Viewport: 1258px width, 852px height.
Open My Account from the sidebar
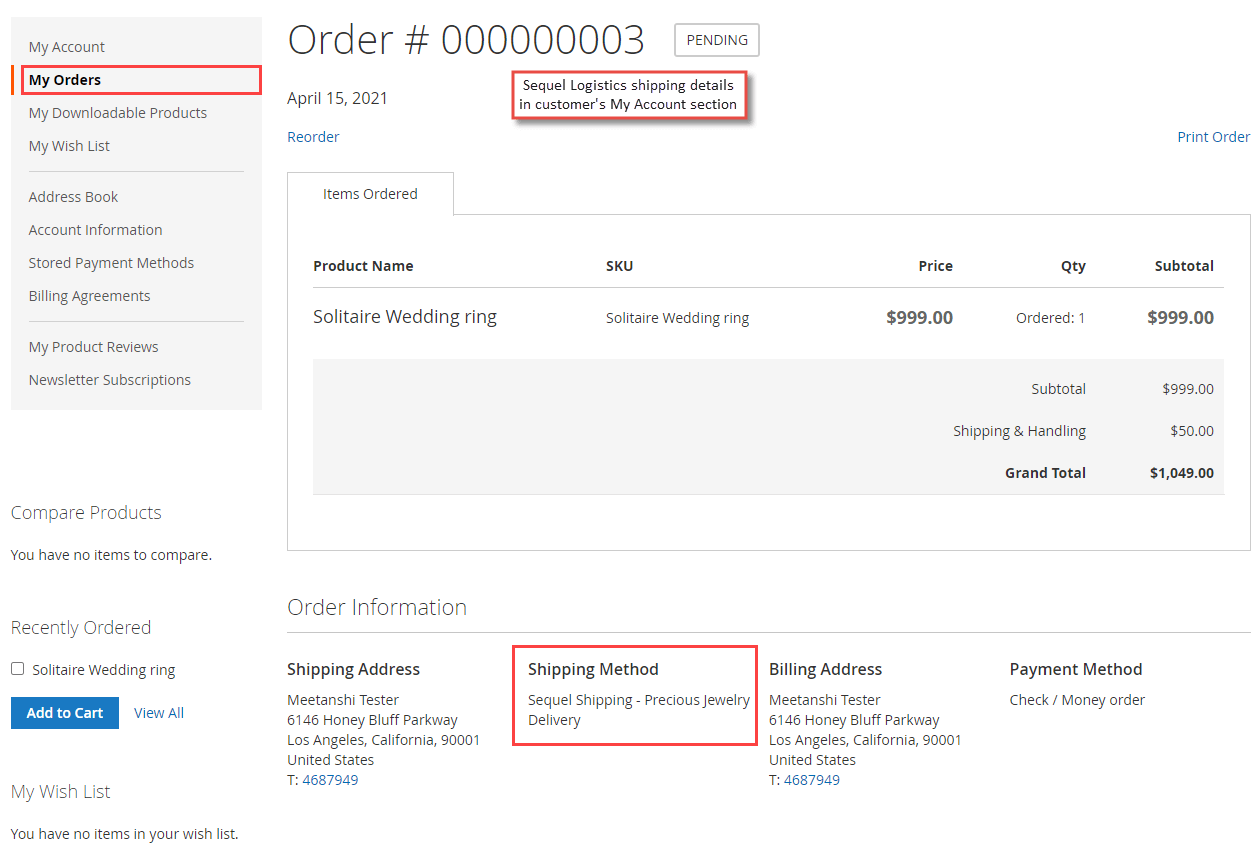(66, 46)
